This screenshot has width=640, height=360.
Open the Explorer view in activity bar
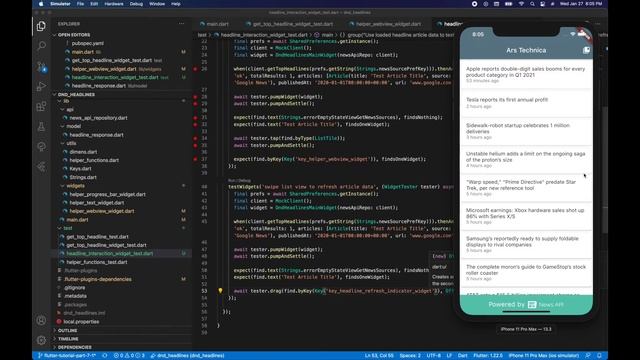[41, 26]
